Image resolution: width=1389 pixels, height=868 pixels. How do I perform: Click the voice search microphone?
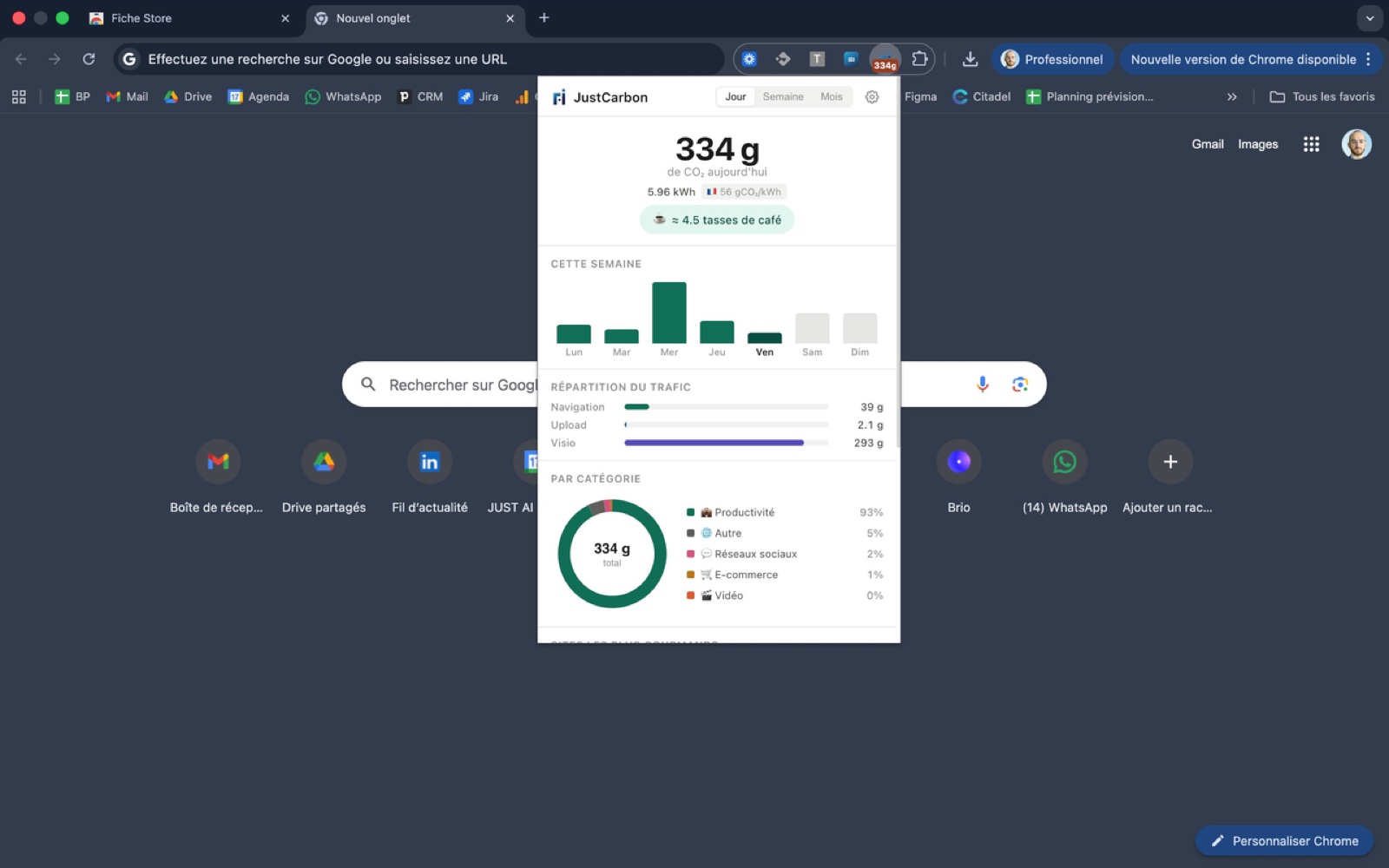click(982, 385)
